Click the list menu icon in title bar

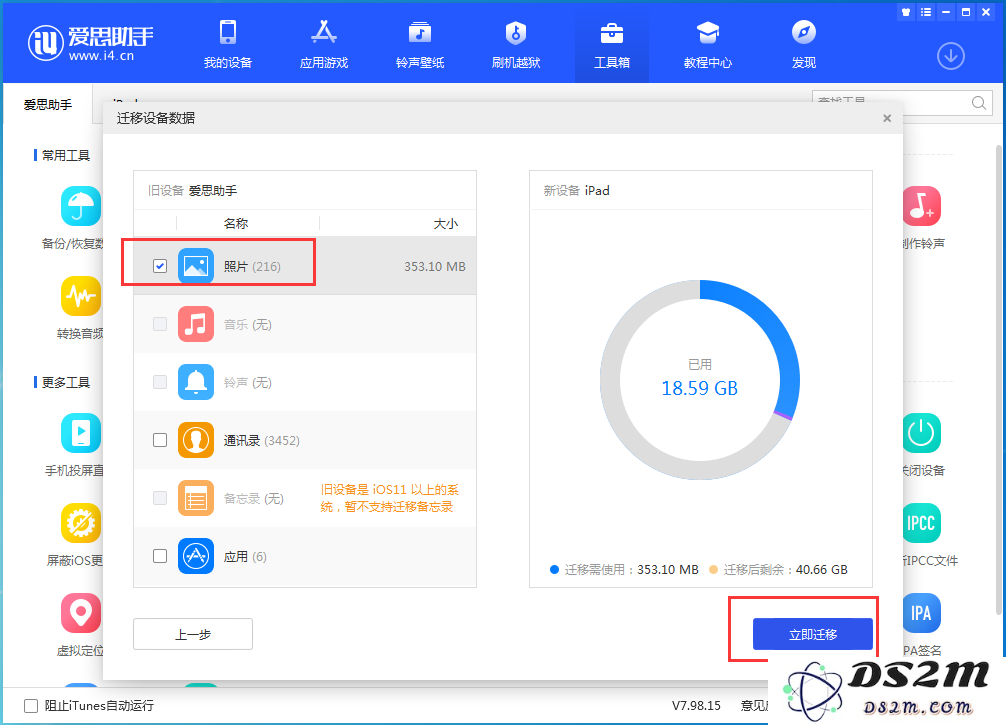926,12
